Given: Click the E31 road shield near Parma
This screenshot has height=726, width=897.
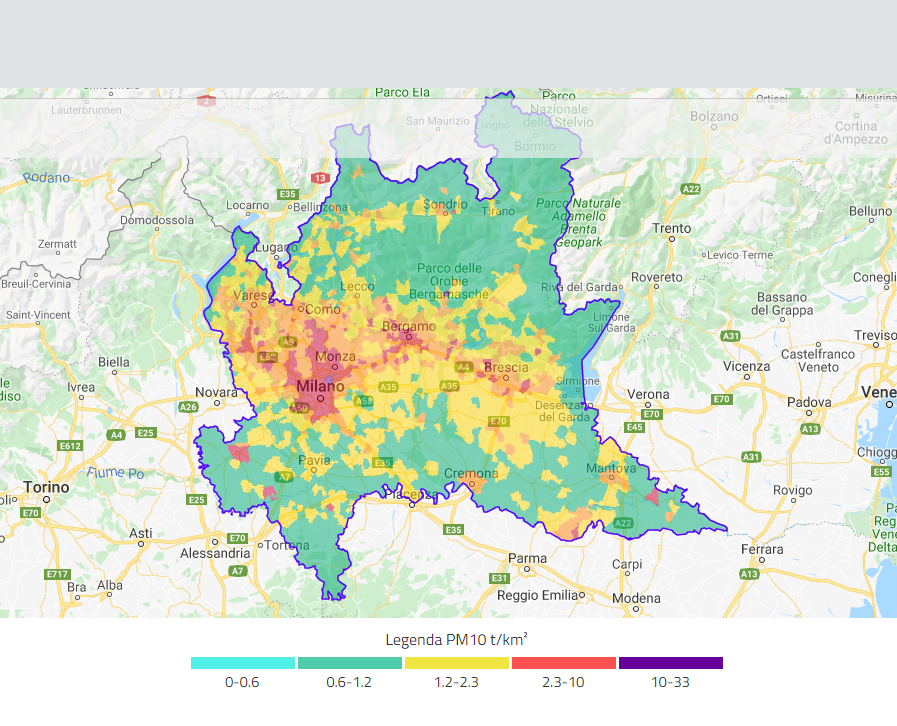Looking at the screenshot, I should [500, 578].
